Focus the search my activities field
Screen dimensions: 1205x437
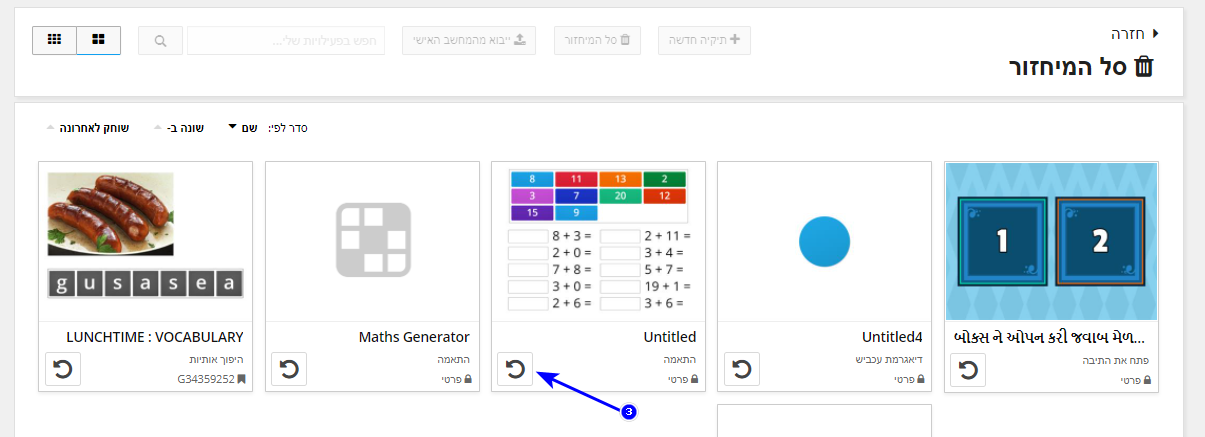coord(286,41)
